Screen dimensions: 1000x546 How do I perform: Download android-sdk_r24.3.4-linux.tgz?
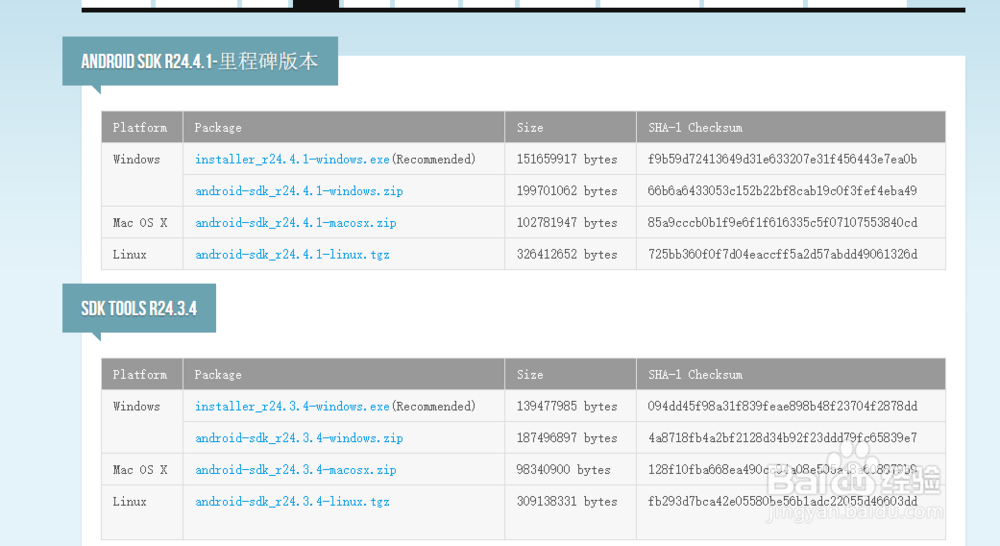292,502
